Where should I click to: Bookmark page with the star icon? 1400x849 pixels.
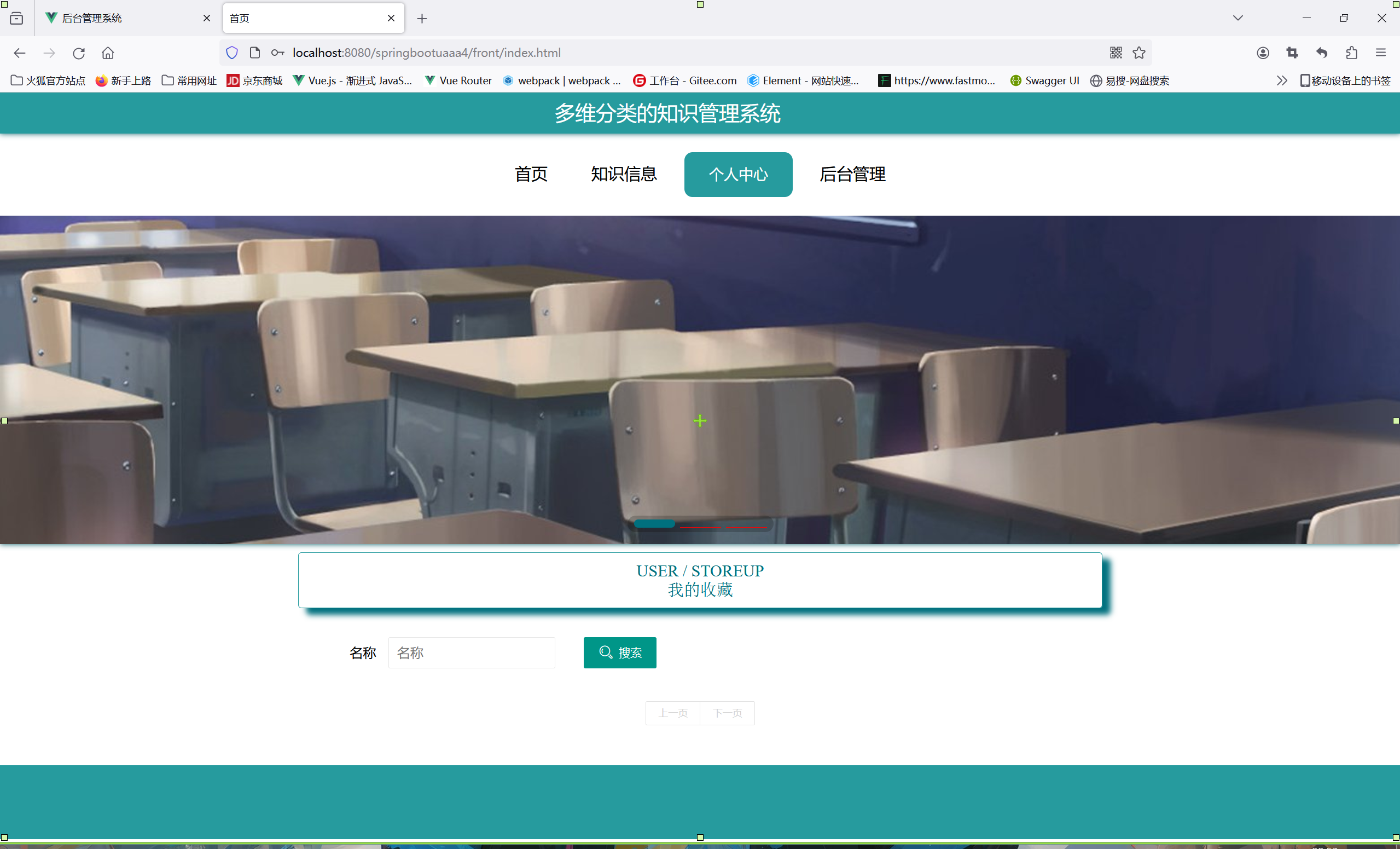point(1138,53)
